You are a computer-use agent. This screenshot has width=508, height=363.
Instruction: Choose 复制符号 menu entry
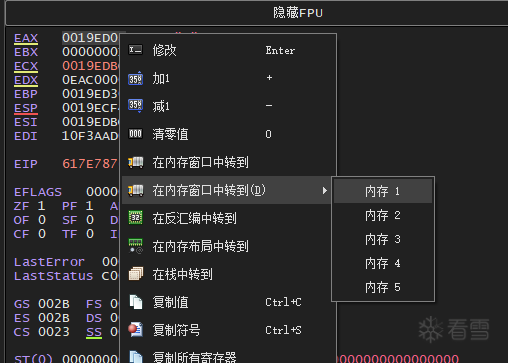pos(228,330)
